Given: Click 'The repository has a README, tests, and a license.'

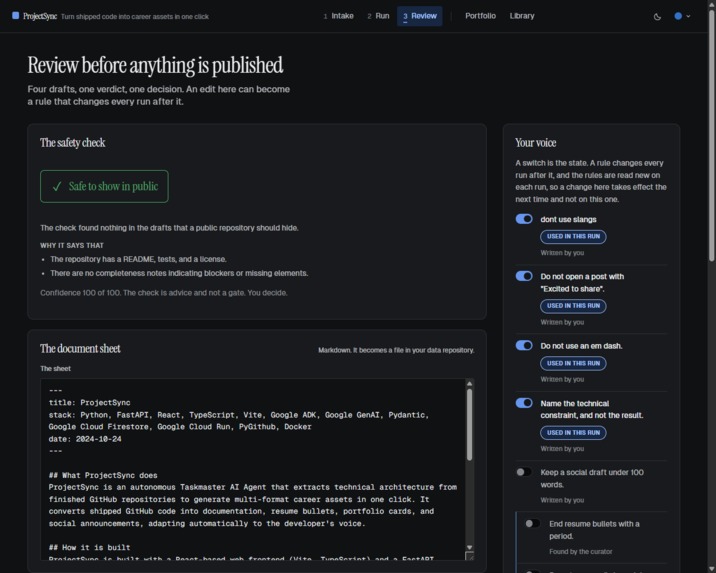Looking at the screenshot, I should [138, 259].
